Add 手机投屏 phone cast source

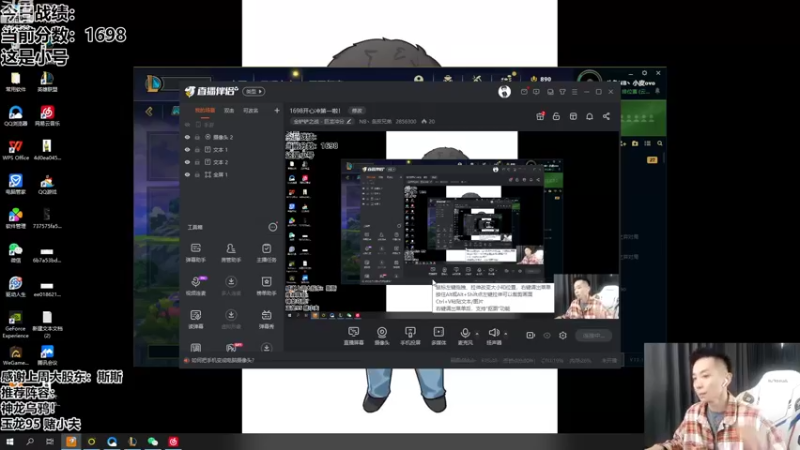click(410, 336)
